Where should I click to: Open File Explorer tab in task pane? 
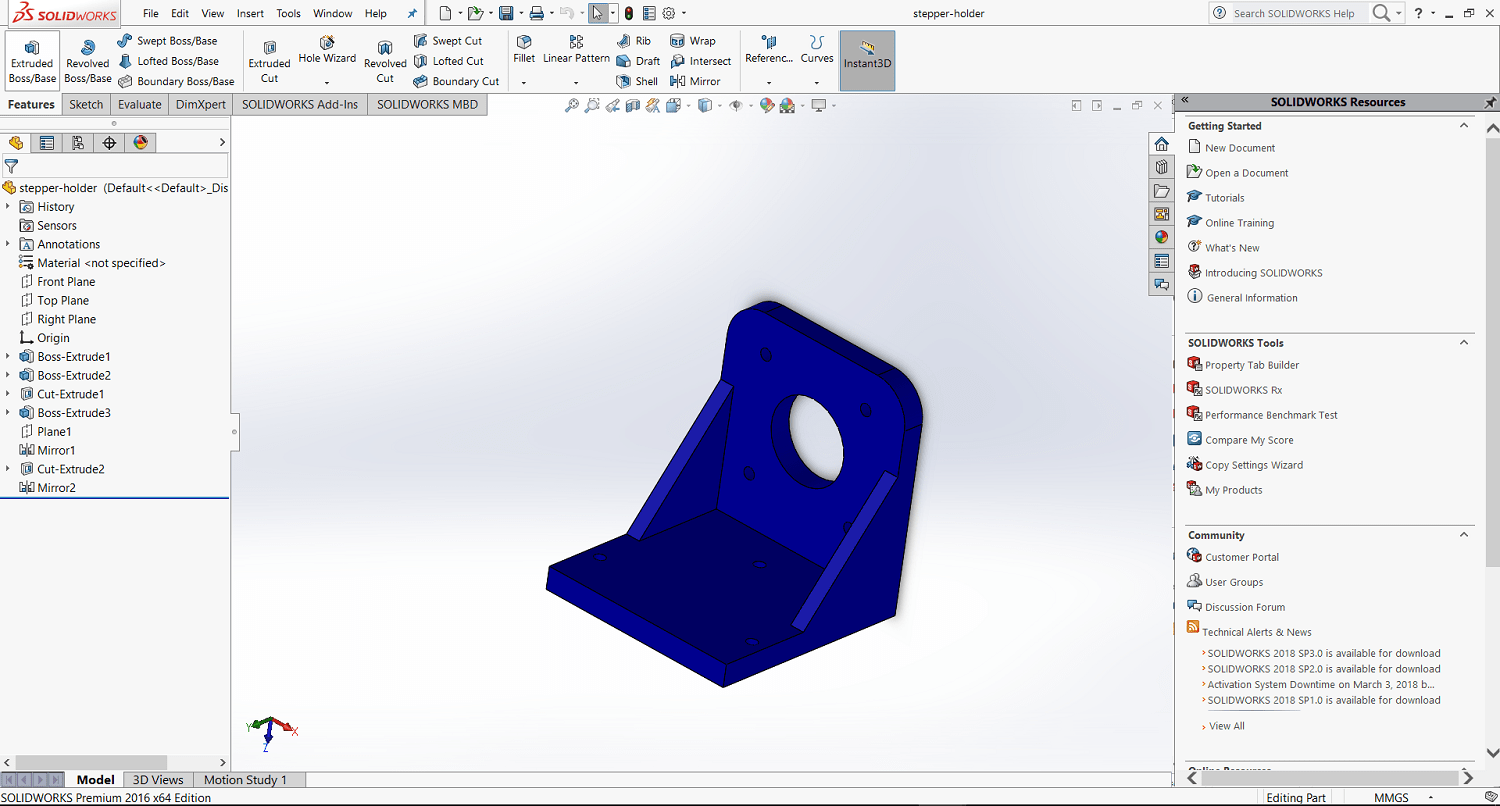click(x=1161, y=190)
